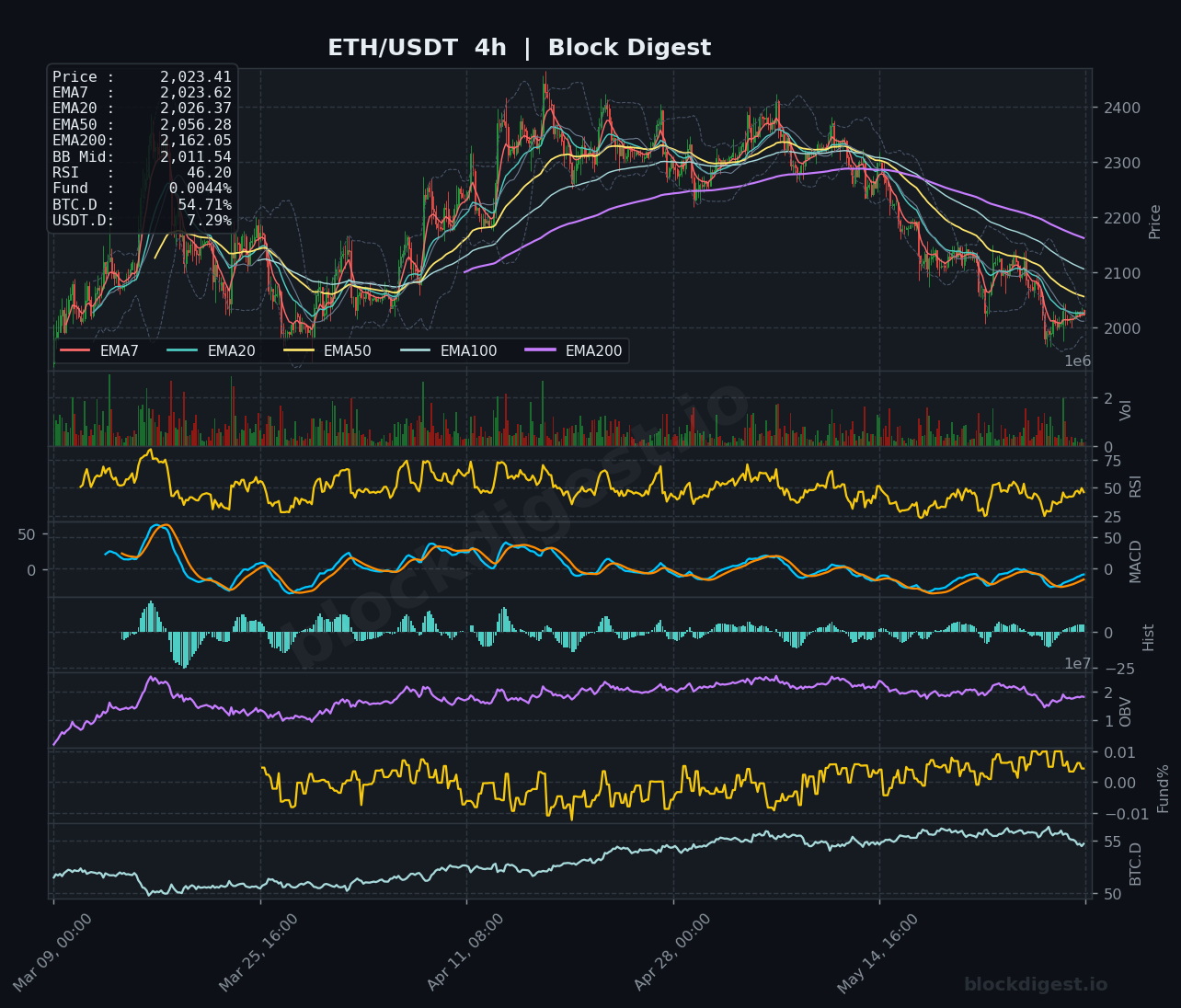This screenshot has width=1181, height=1008.
Task: Click the red EMA7 legend line swatch
Action: 75,350
